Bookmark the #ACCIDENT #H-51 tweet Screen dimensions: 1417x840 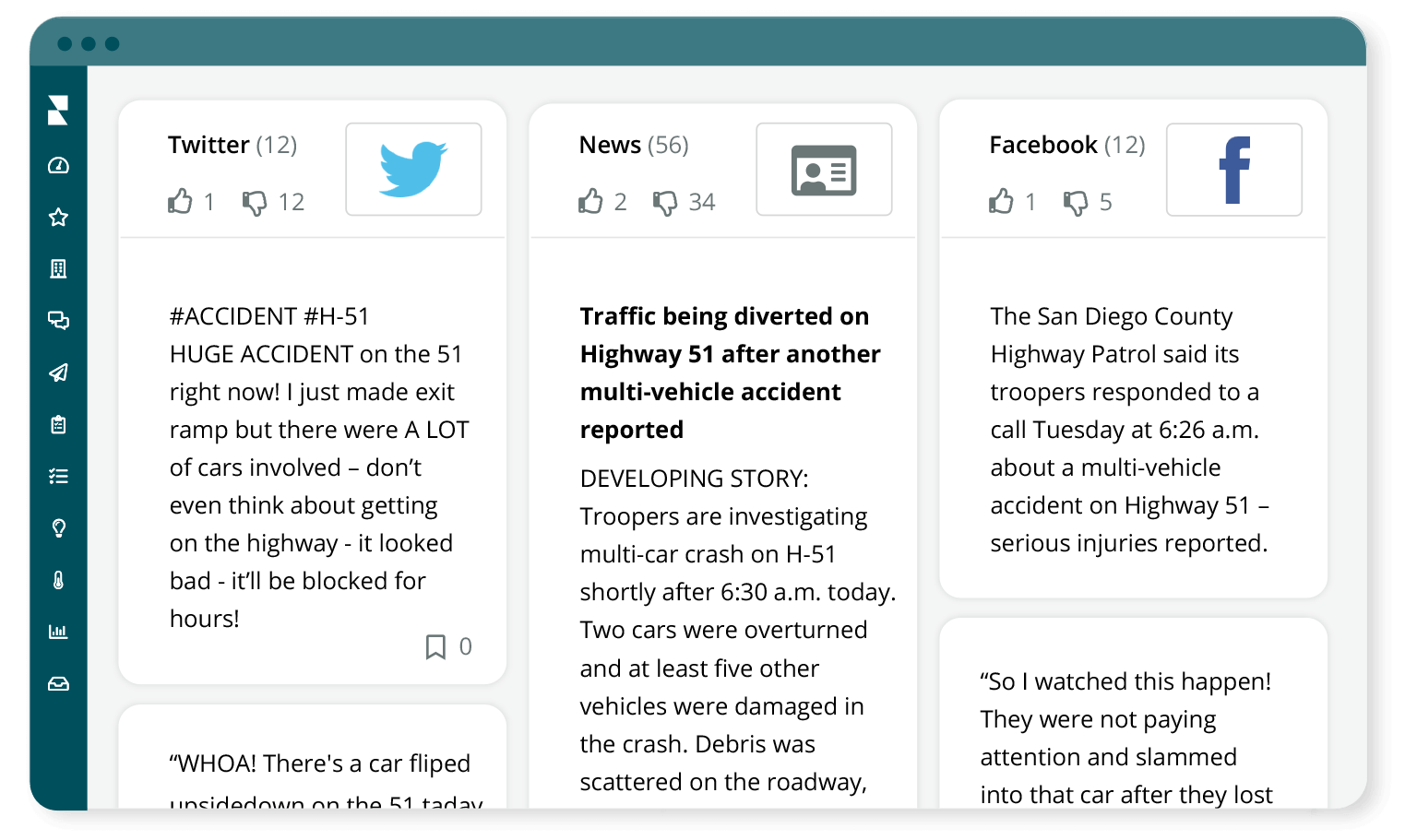[435, 646]
